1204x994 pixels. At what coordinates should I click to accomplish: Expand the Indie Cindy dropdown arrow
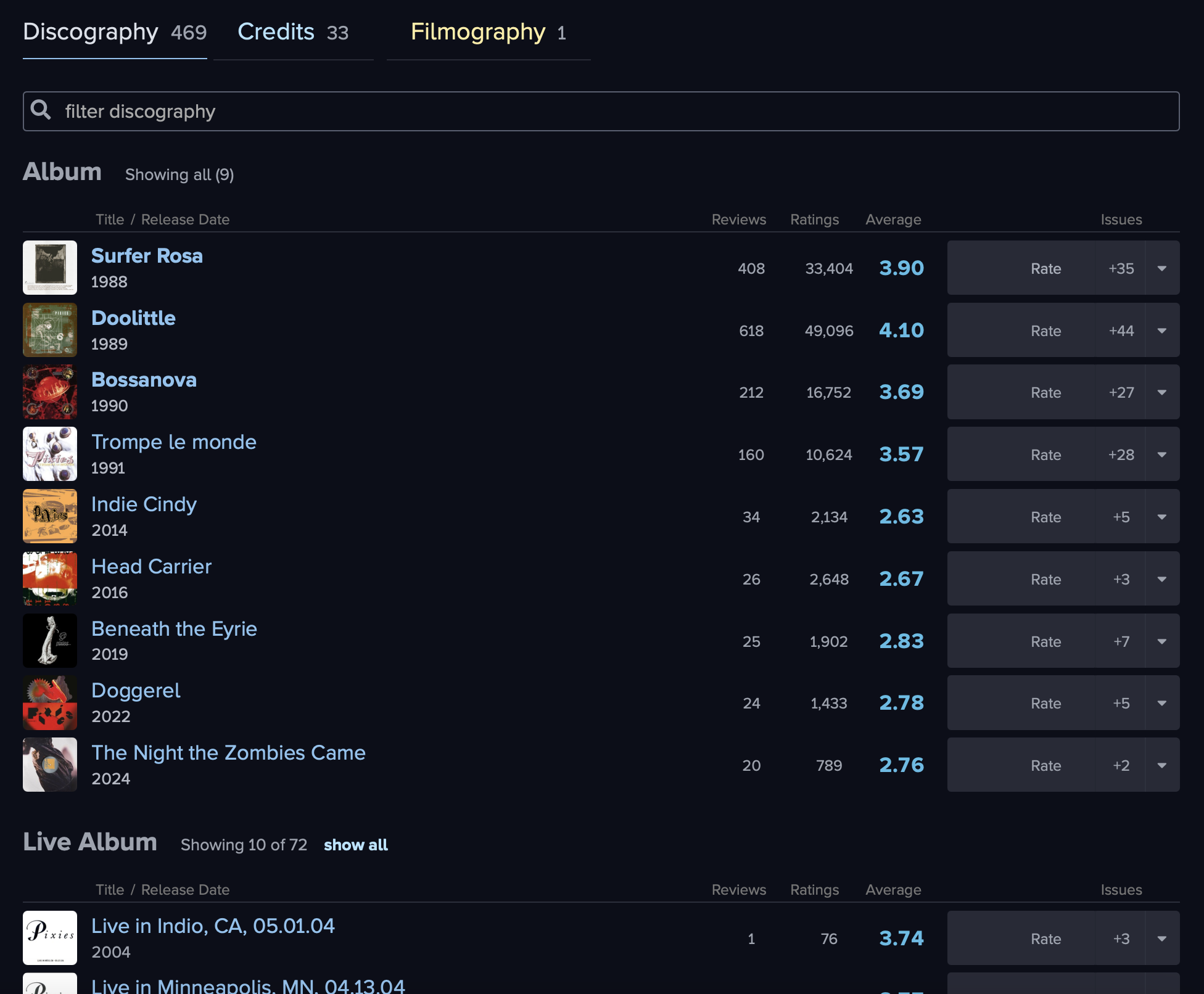pyautogui.click(x=1162, y=516)
